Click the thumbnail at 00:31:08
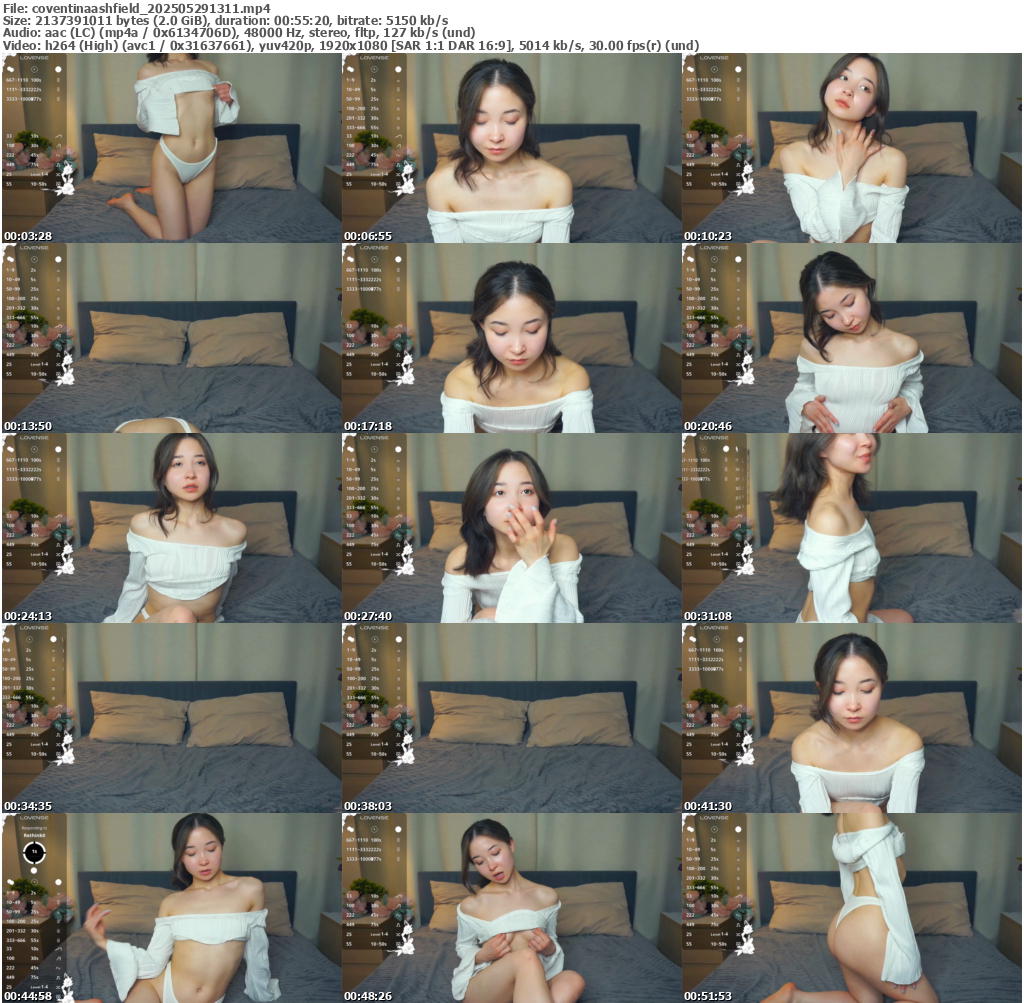 (851, 528)
